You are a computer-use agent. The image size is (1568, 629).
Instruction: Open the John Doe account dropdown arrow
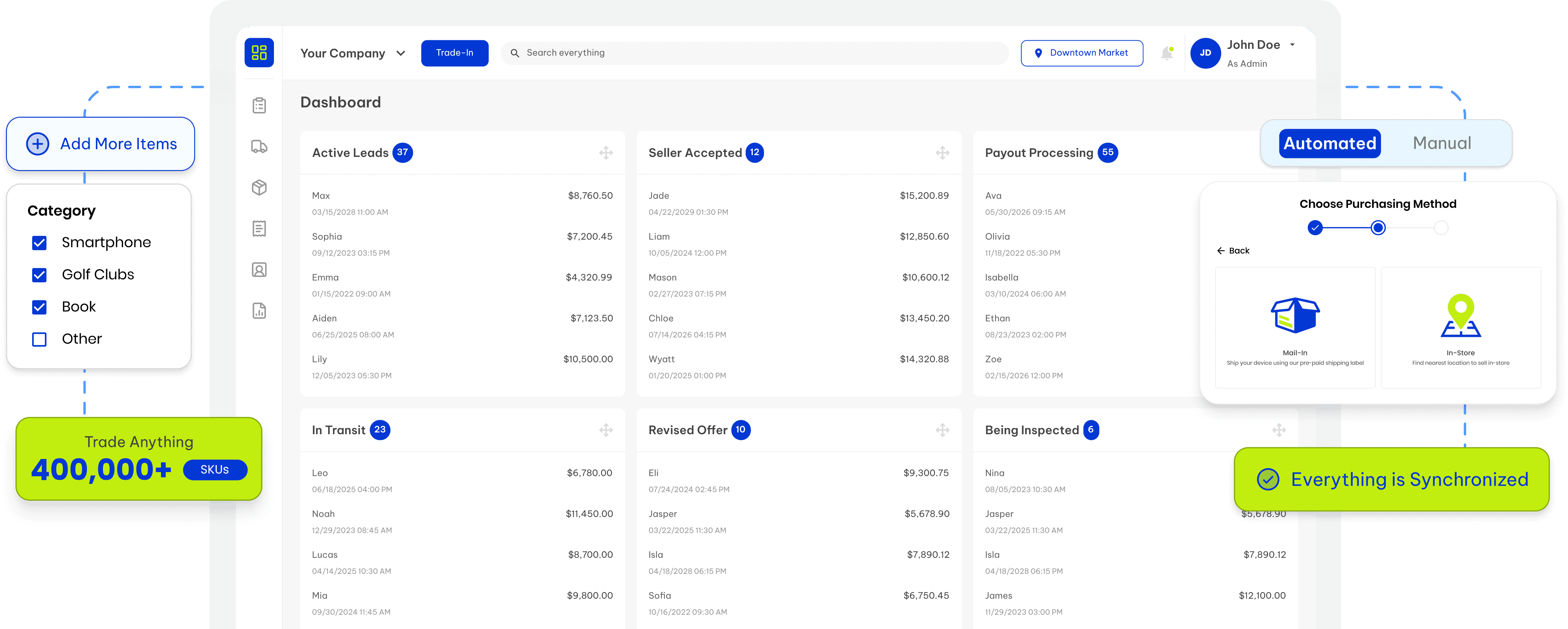click(x=1292, y=45)
